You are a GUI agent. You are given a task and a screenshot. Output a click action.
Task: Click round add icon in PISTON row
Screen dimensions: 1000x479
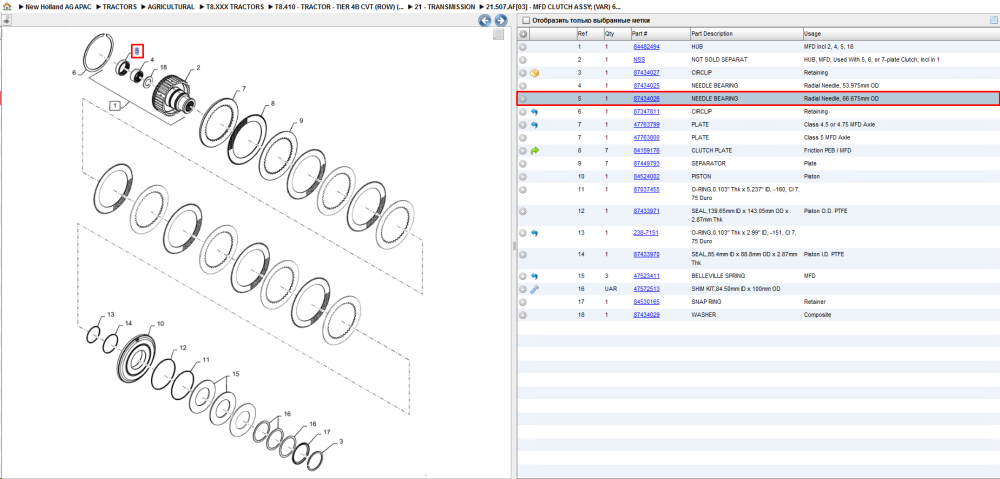(523, 176)
